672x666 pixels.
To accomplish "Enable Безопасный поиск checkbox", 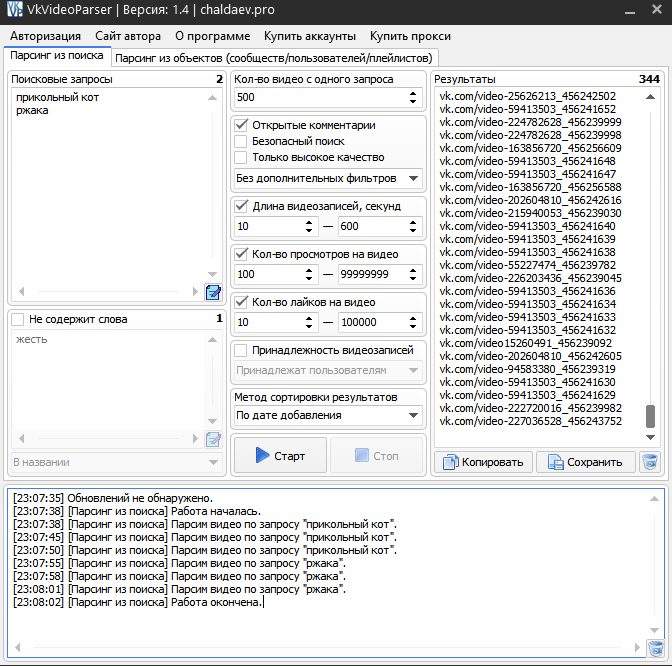I will point(241,141).
